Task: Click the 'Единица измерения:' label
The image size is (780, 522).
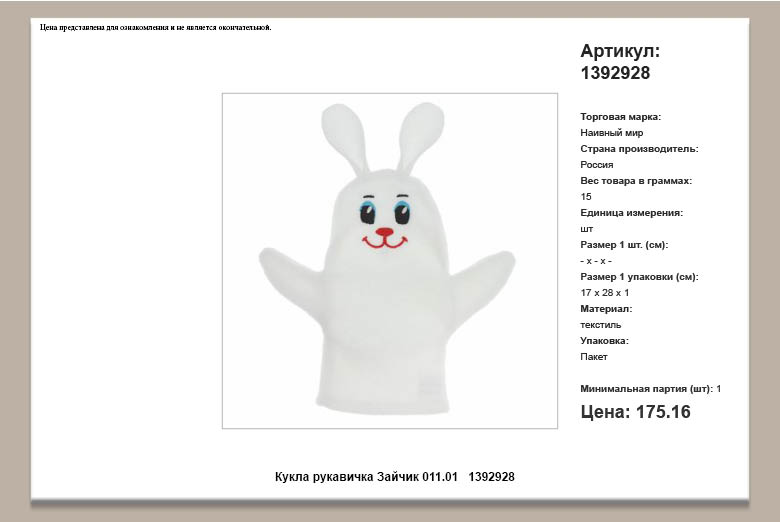Action: coord(631,212)
